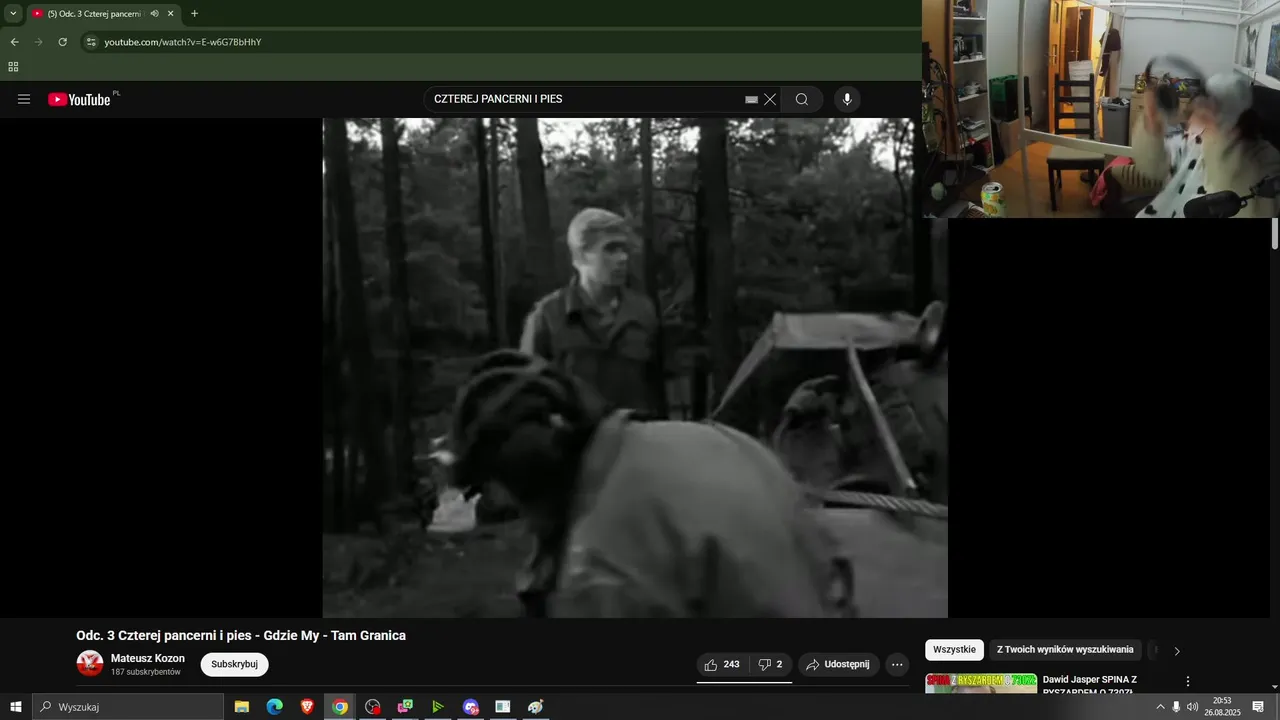
Task: Click the Udostępnij share button
Action: tap(838, 664)
